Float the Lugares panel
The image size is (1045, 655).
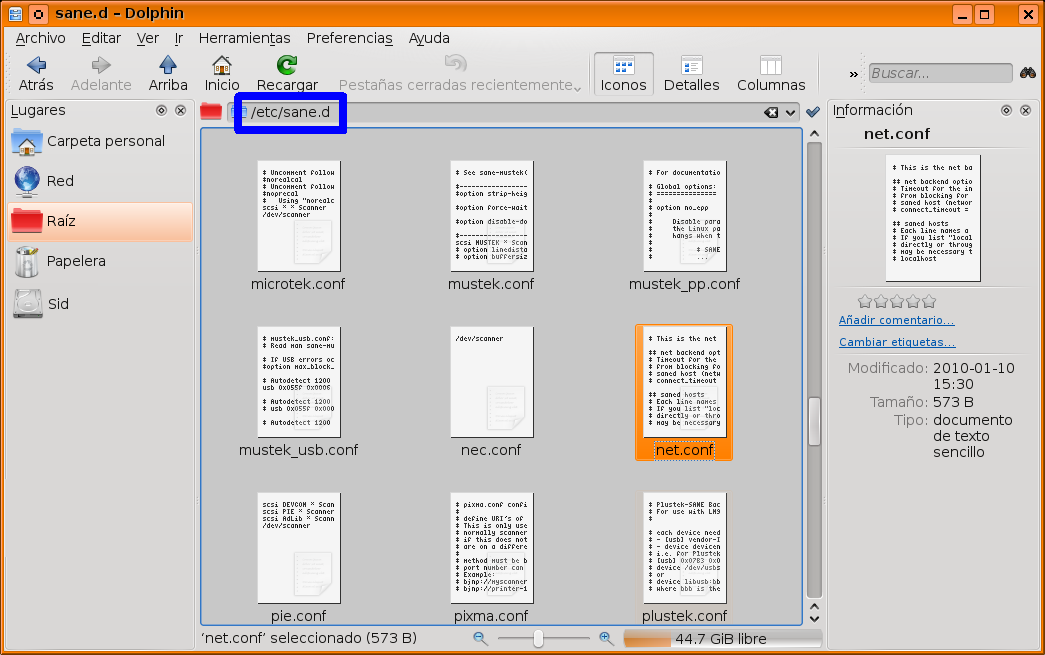point(161,111)
